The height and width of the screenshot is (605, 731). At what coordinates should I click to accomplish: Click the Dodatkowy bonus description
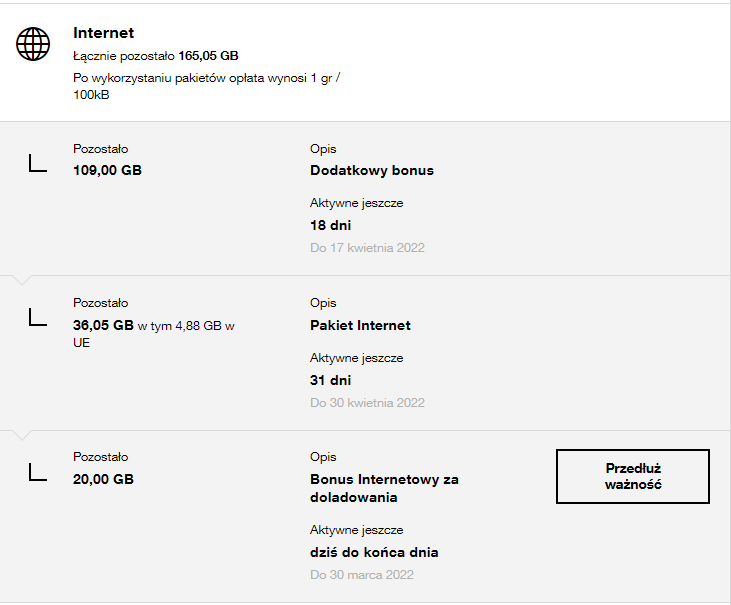372,170
